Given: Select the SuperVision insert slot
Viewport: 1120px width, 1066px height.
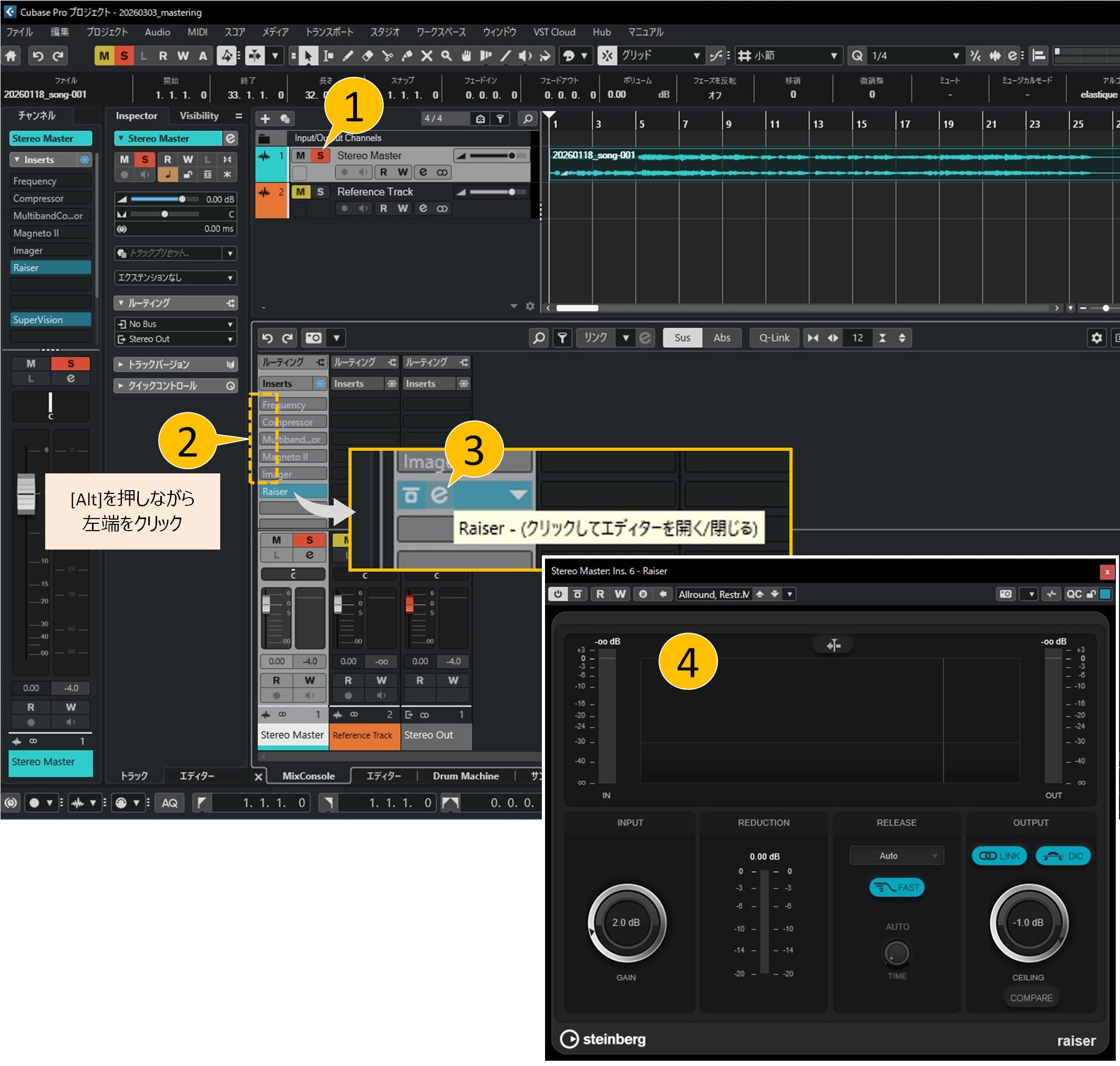Looking at the screenshot, I should [50, 320].
